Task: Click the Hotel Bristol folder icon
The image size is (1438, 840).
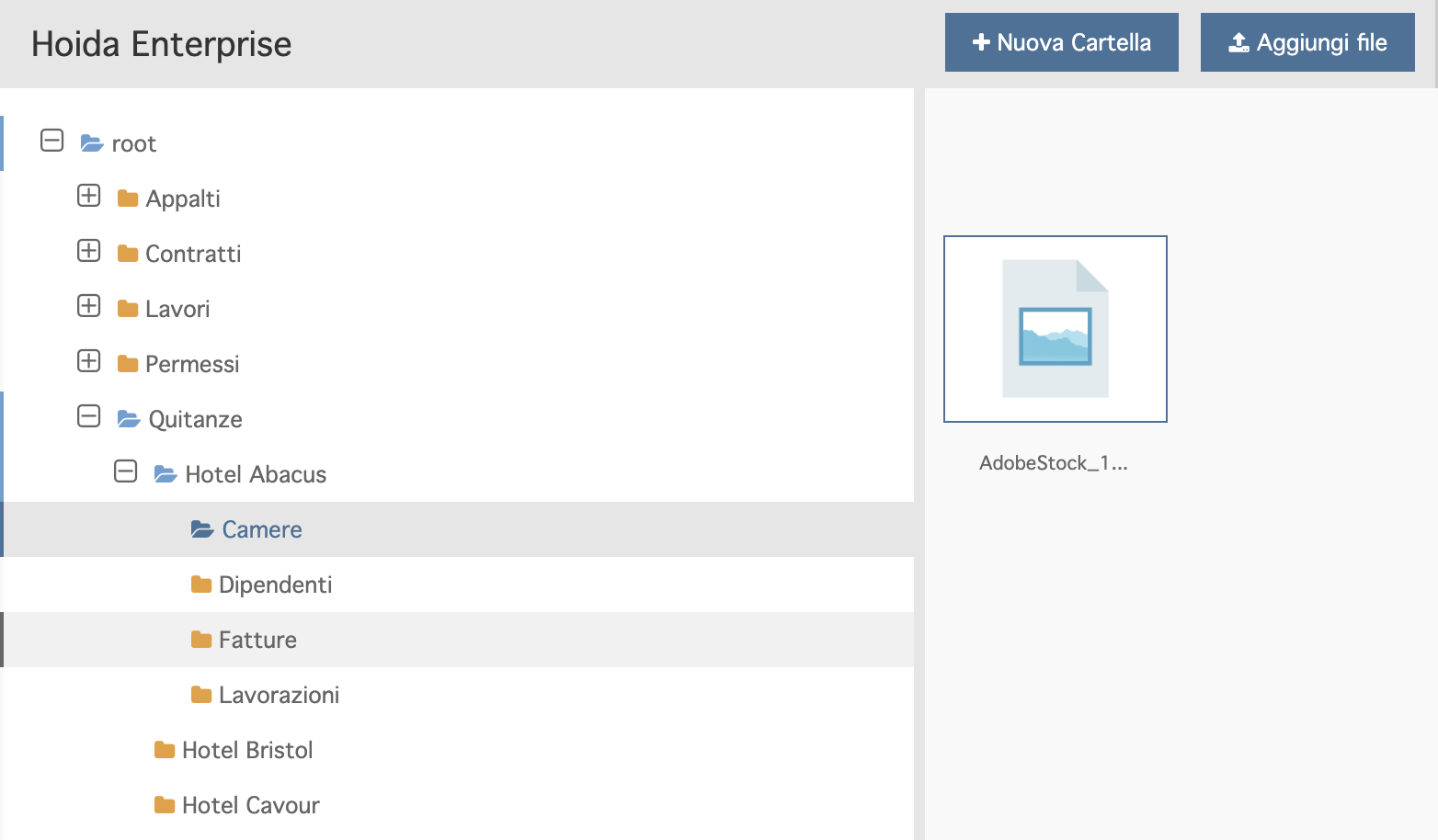Action: (x=165, y=750)
